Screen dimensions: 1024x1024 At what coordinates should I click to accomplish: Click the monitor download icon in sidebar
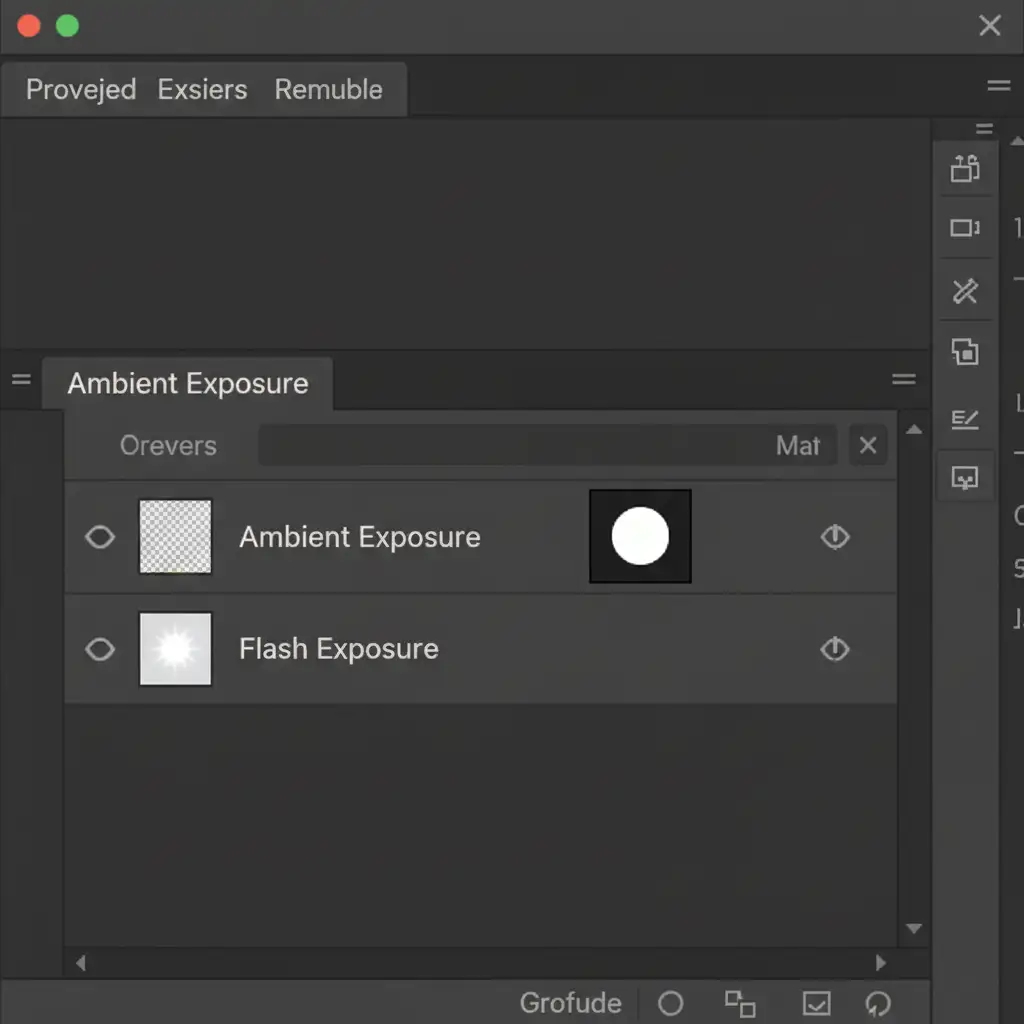coord(965,479)
